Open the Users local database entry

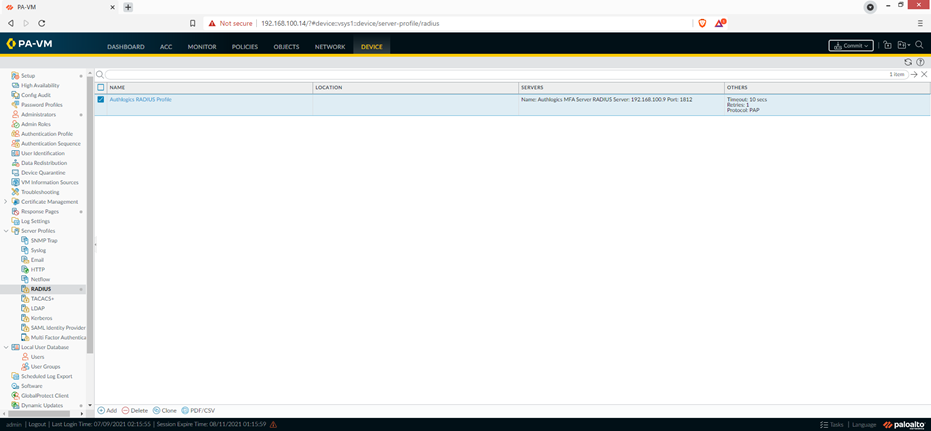pos(37,357)
